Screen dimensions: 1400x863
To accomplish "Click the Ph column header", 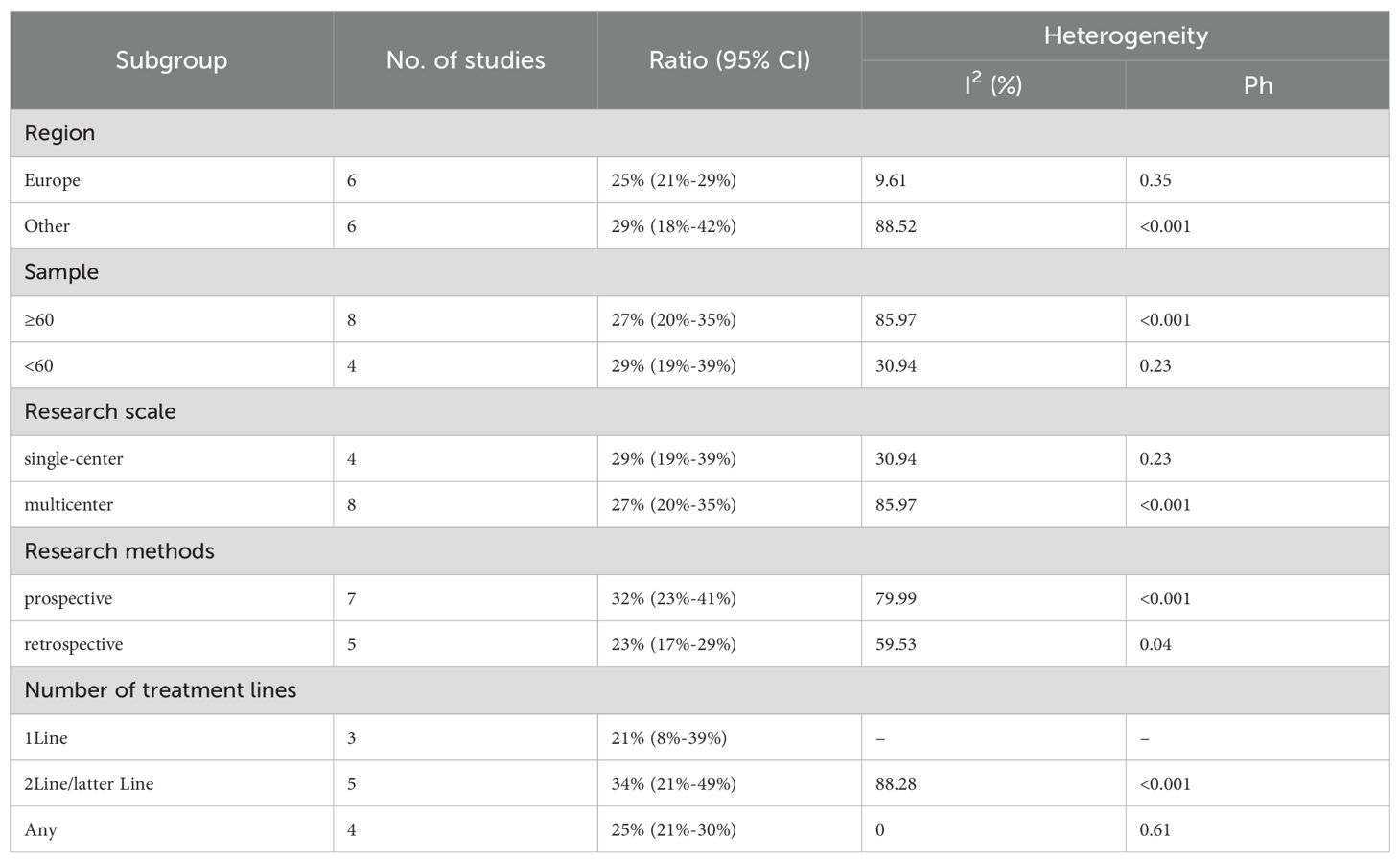I will coord(1257,85).
